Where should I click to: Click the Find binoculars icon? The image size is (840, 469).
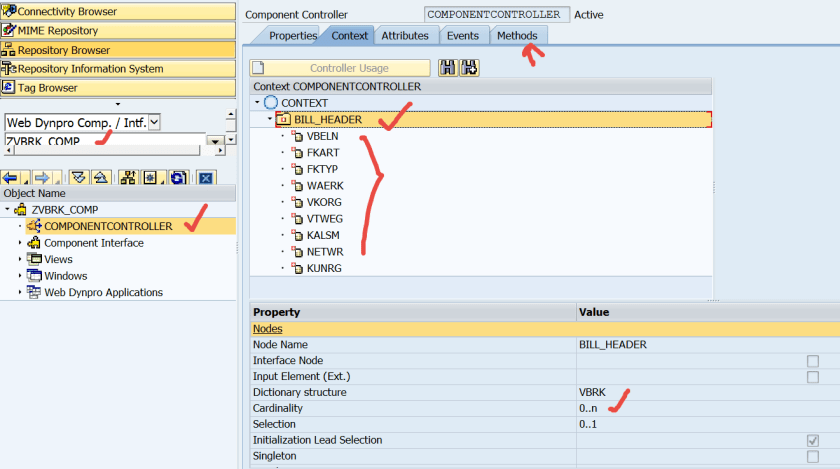tap(446, 68)
